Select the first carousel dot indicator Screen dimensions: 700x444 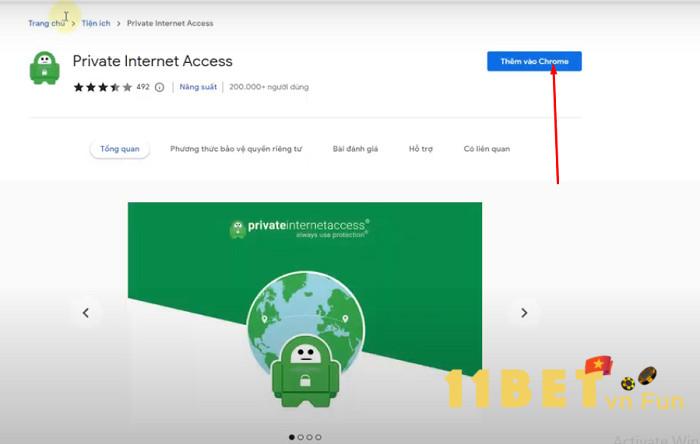point(292,437)
